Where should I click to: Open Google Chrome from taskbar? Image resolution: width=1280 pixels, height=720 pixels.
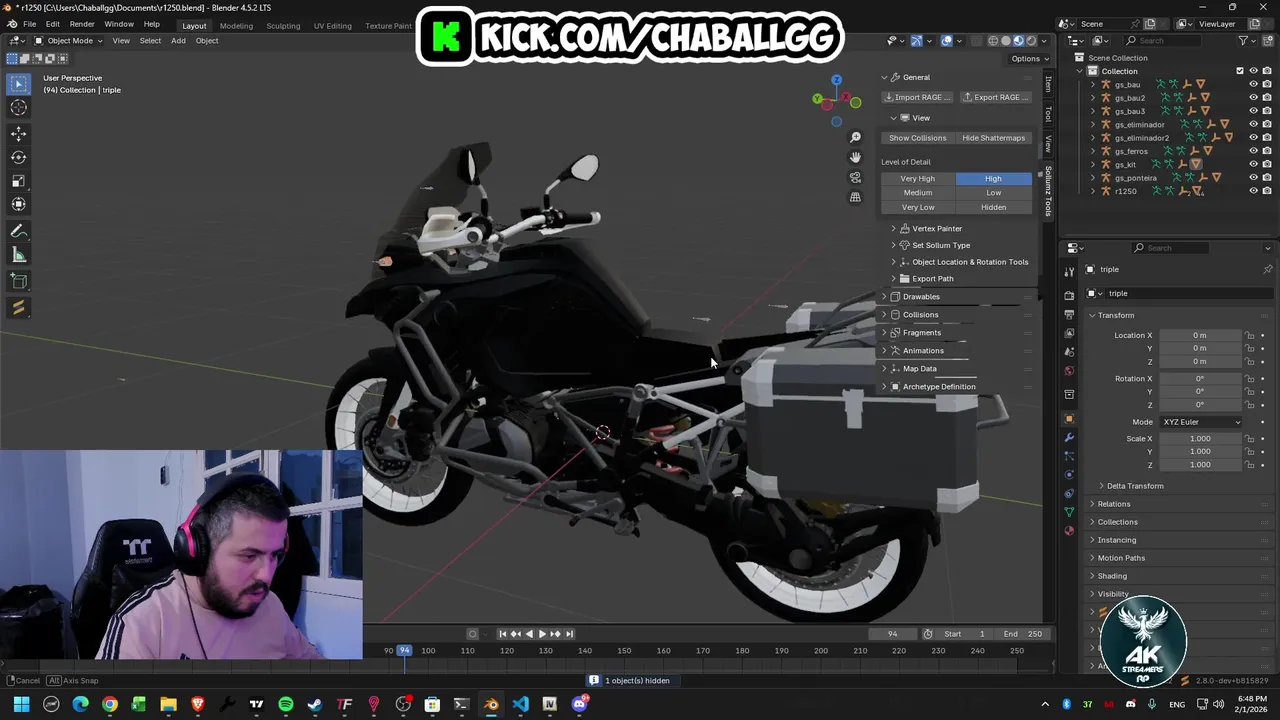[110, 705]
